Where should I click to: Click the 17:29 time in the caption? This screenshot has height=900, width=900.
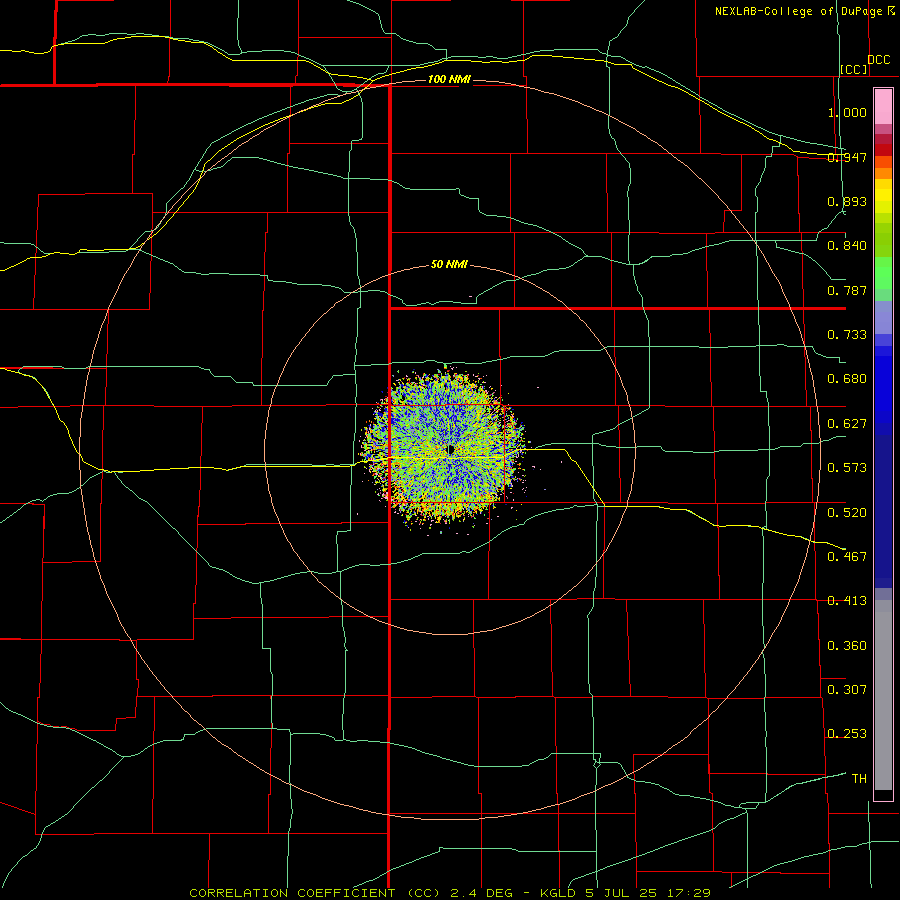pos(688,893)
